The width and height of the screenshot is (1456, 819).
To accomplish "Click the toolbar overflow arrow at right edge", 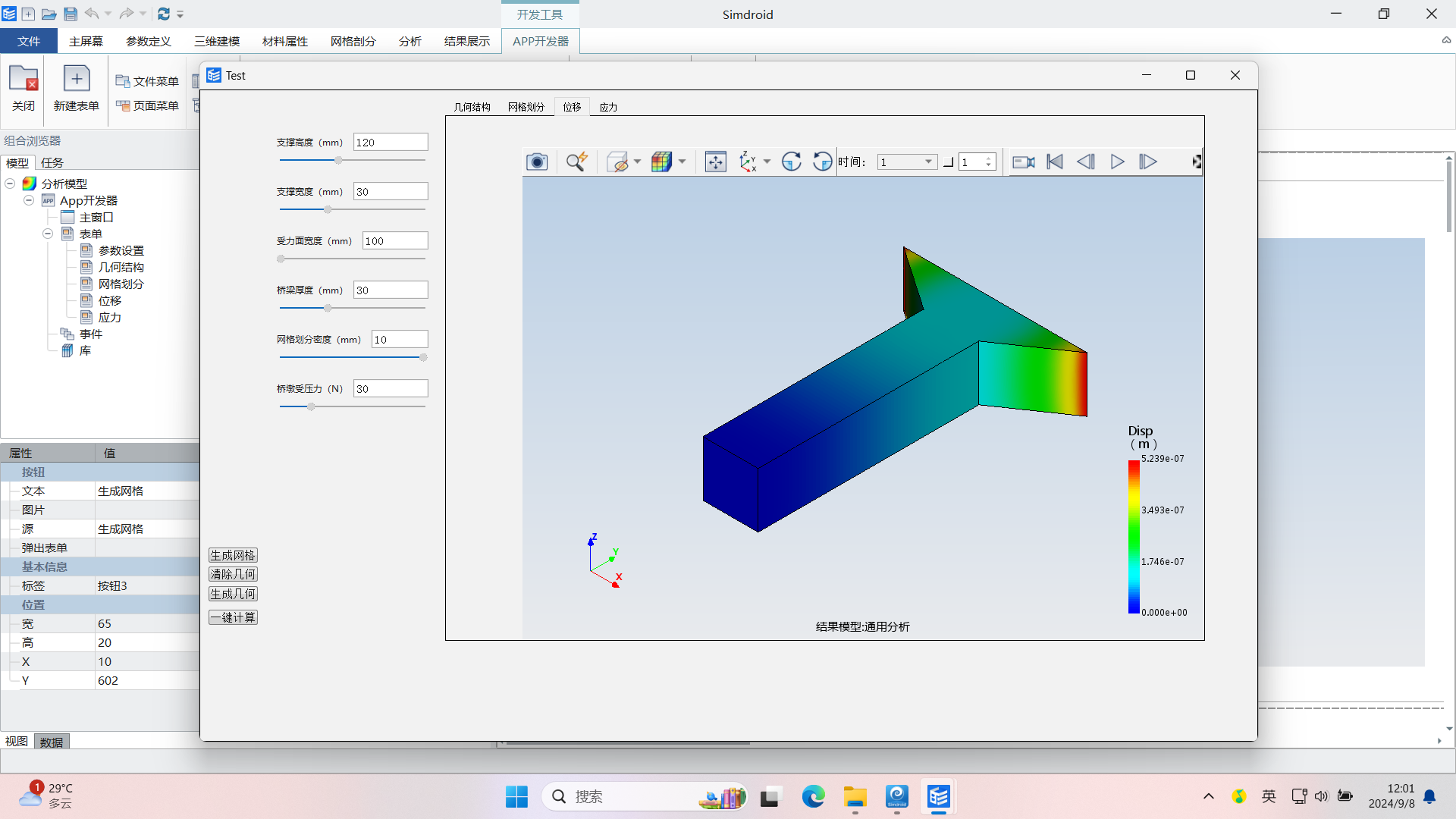I will tap(1197, 162).
